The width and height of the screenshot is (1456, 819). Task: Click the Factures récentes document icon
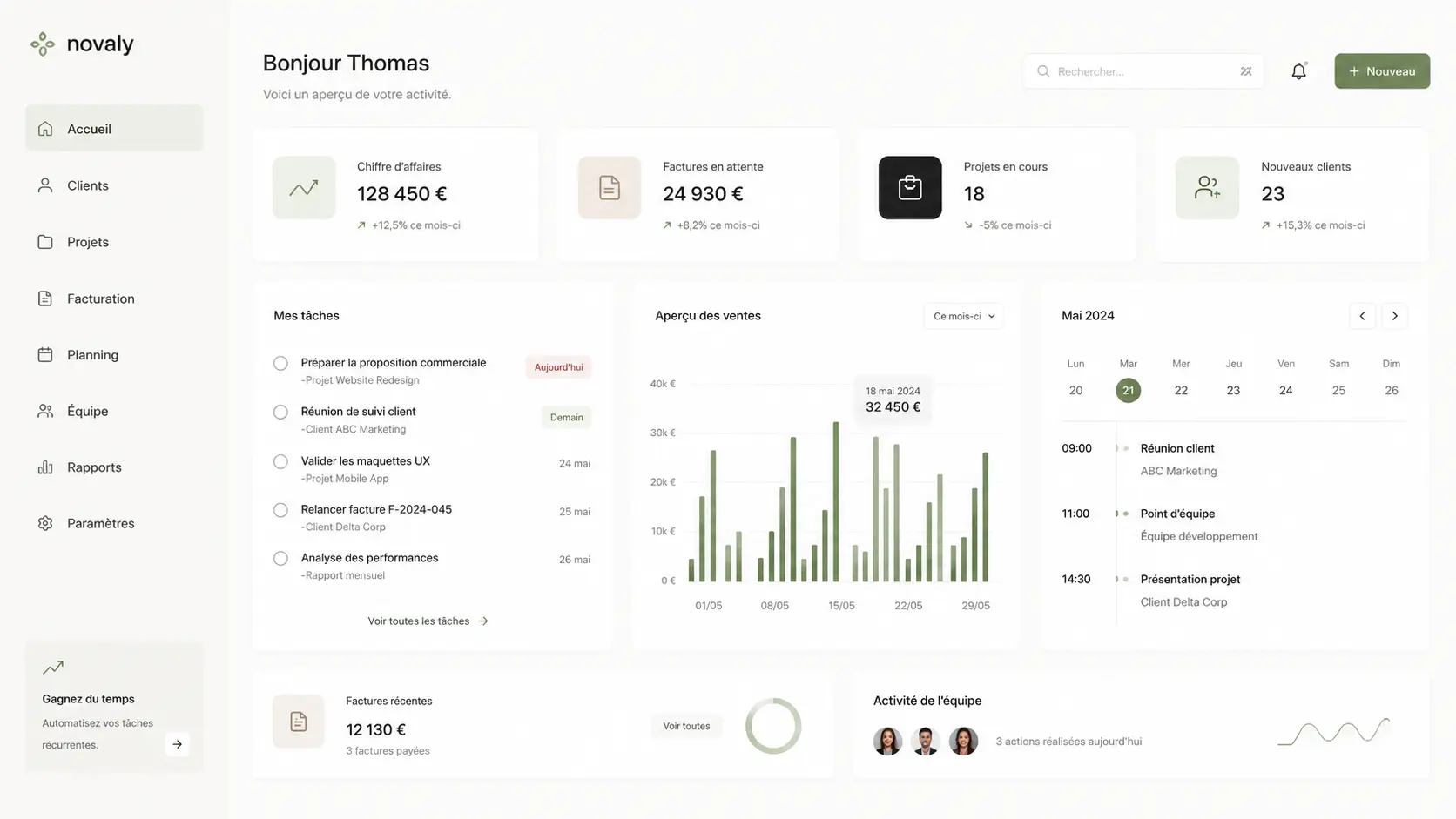[299, 722]
